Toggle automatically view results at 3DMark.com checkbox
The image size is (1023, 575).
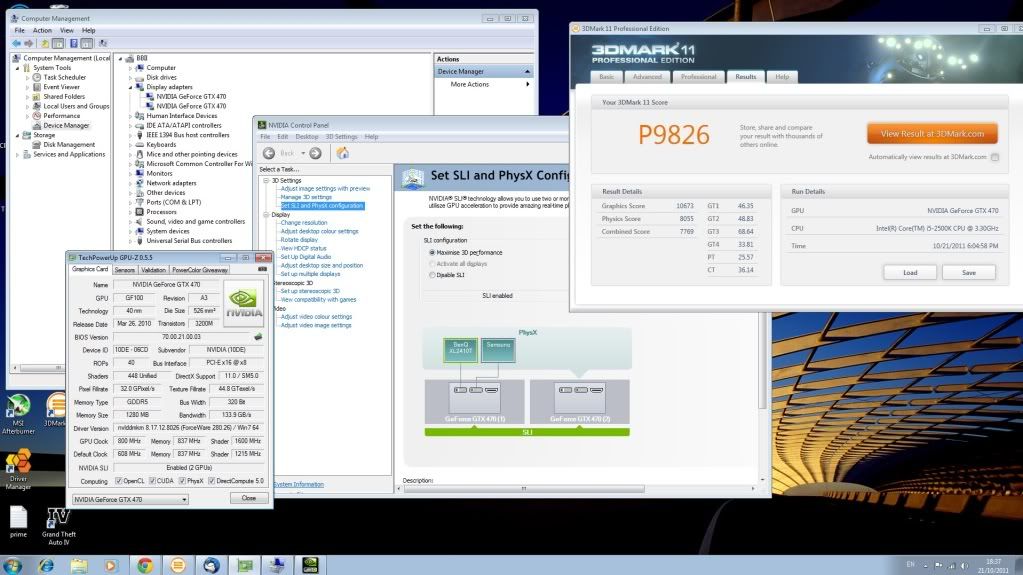click(995, 157)
